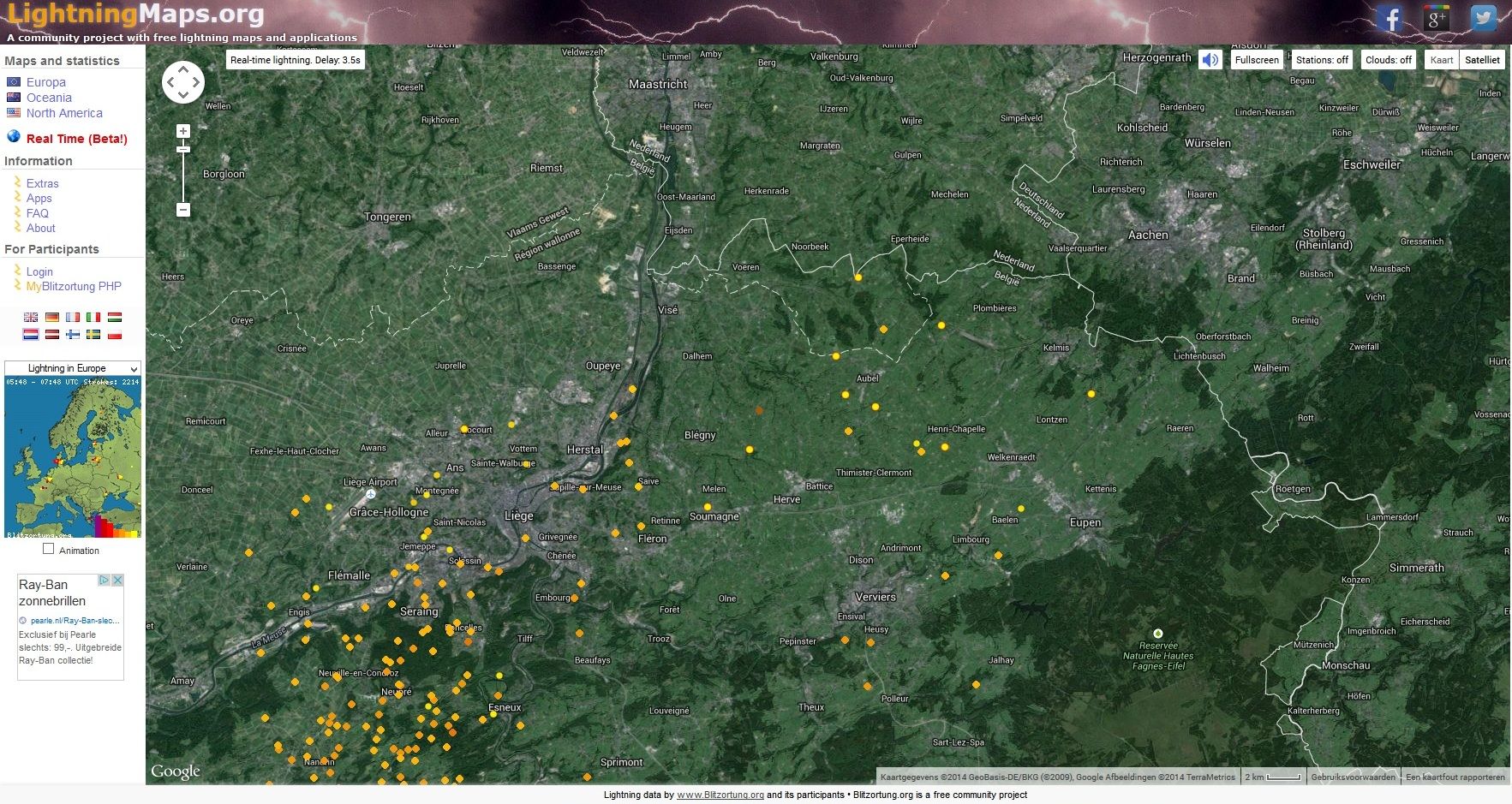
Task: Open the Facebook page icon
Action: (x=1389, y=18)
